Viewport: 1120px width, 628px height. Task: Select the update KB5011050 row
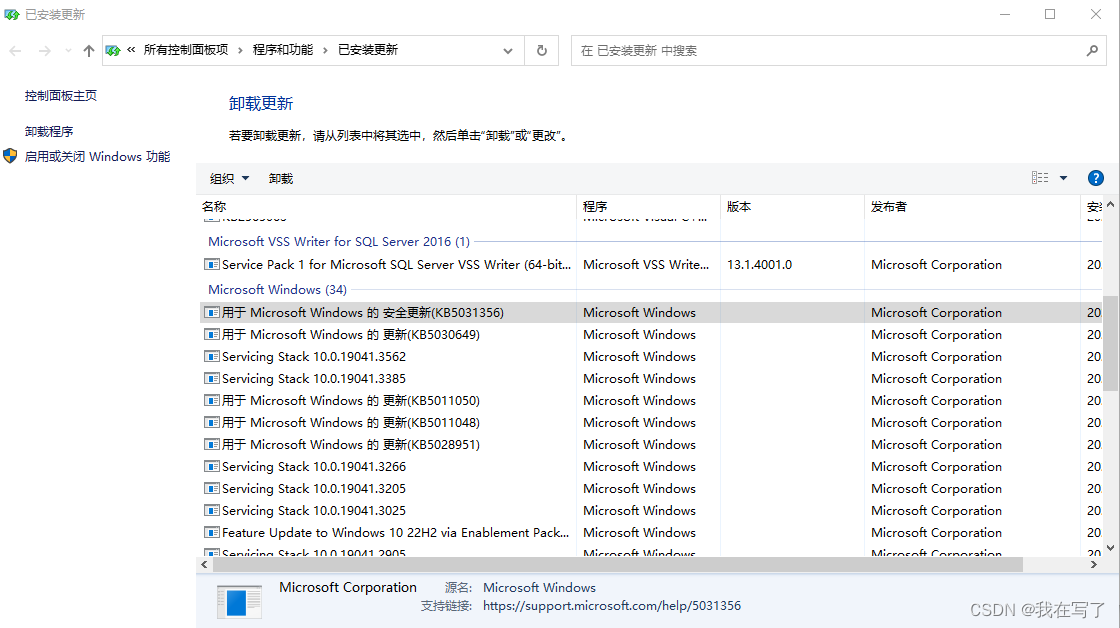point(651,401)
